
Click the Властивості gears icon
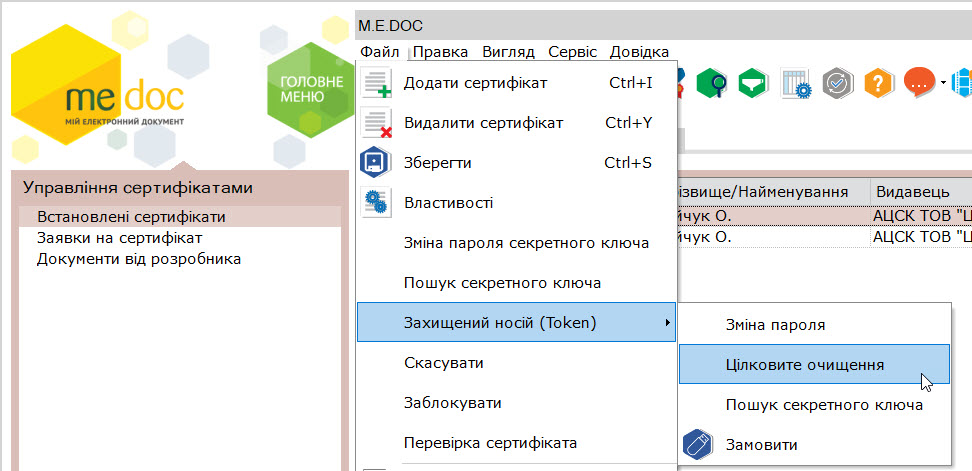pos(376,203)
